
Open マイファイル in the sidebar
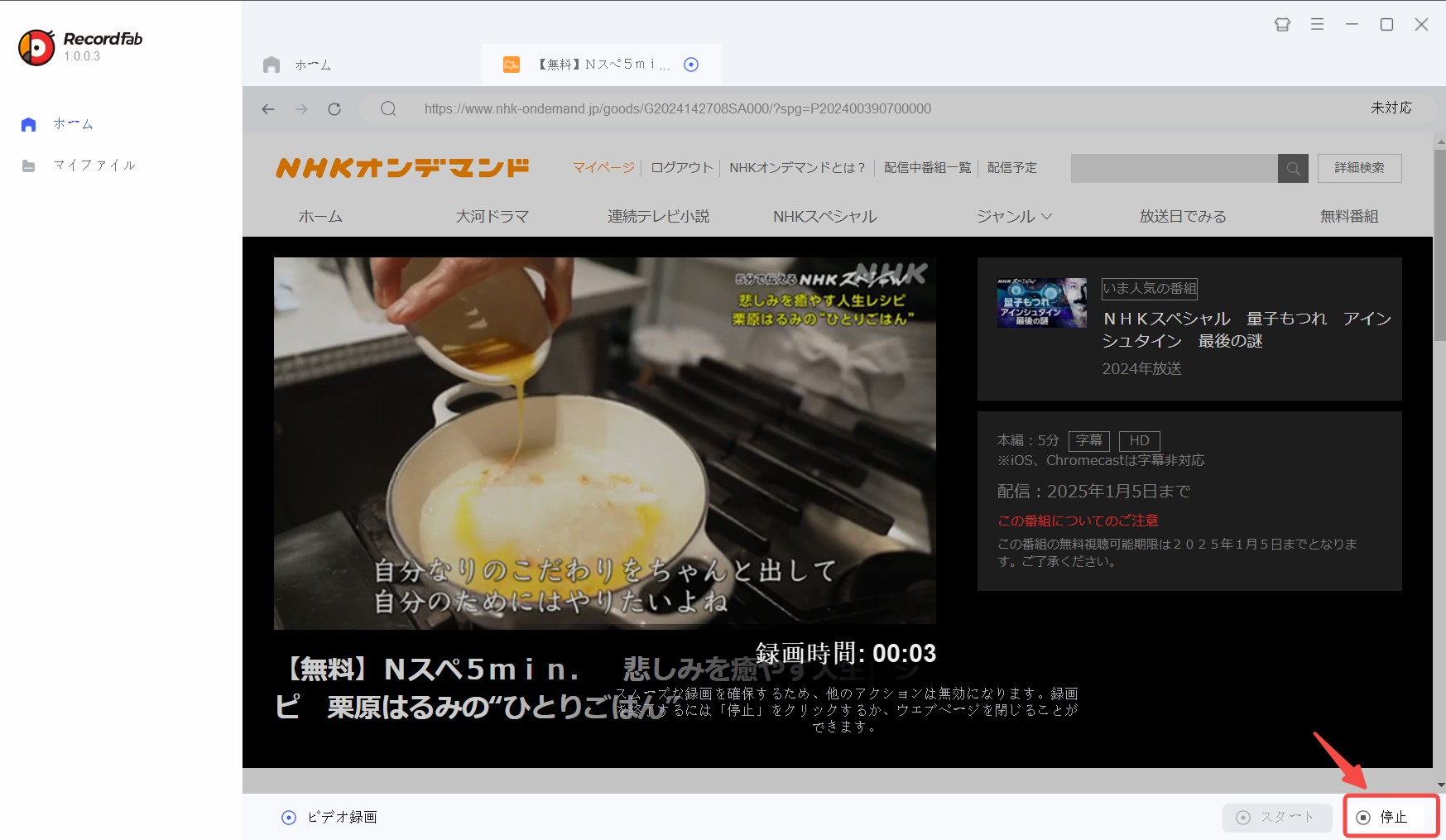click(94, 166)
